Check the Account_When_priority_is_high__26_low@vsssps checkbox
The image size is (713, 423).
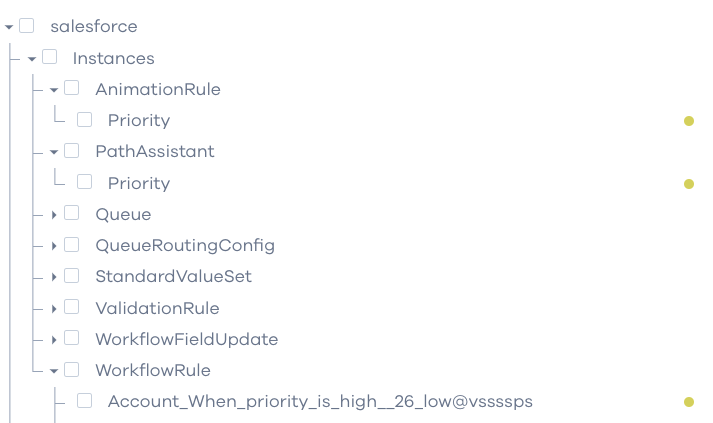click(84, 401)
